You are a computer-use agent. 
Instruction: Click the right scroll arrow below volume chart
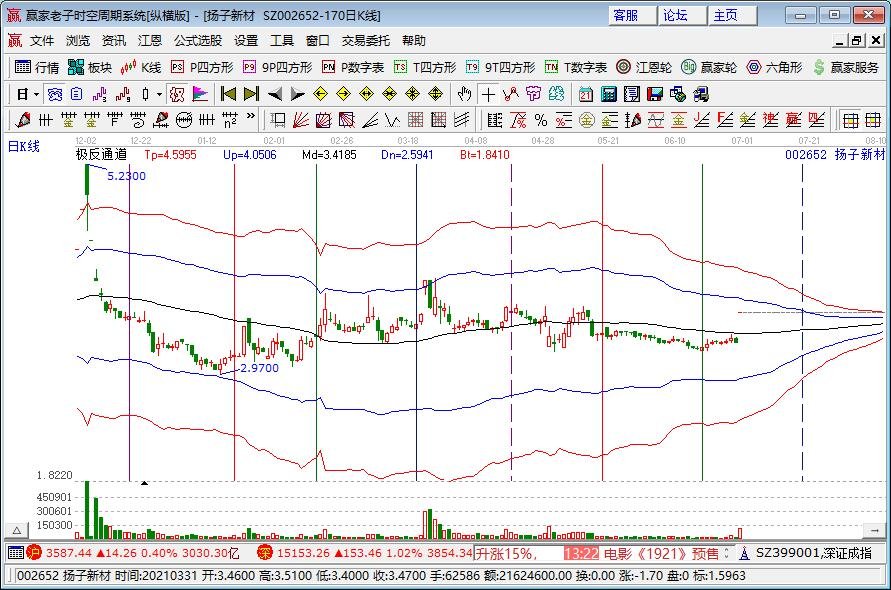tap(882, 529)
